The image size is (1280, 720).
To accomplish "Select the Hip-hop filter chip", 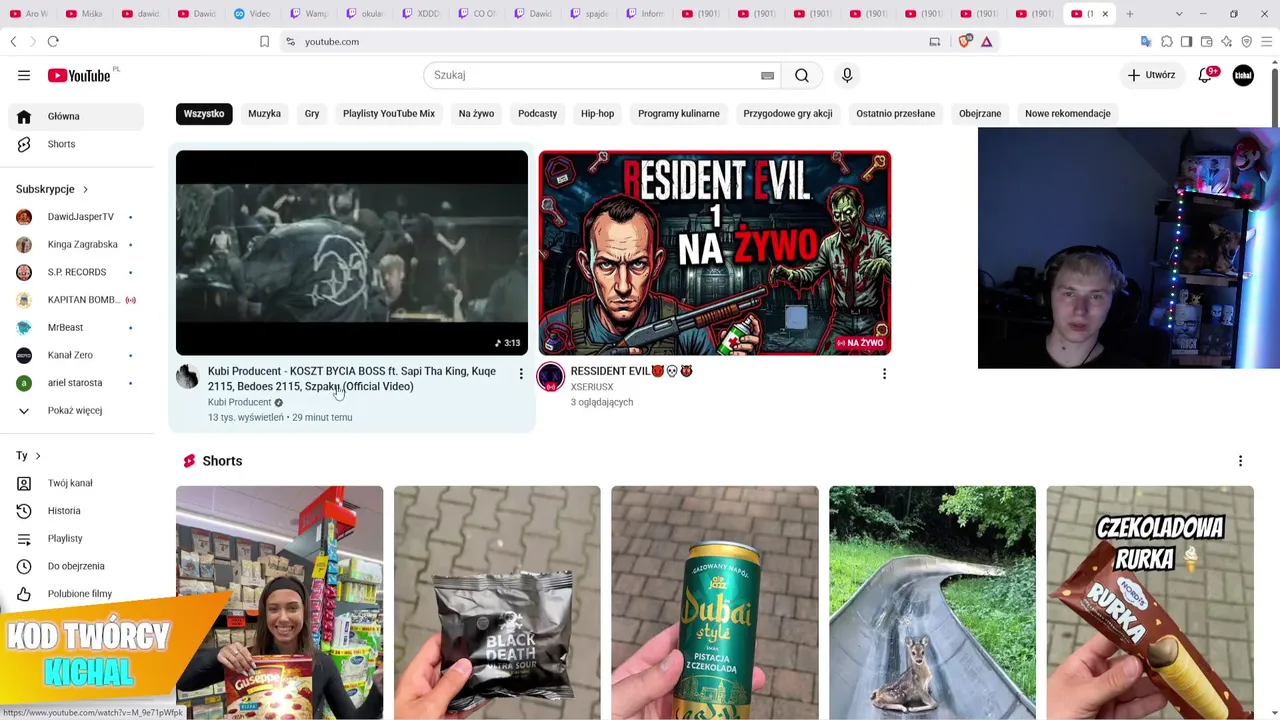I will 597,113.
